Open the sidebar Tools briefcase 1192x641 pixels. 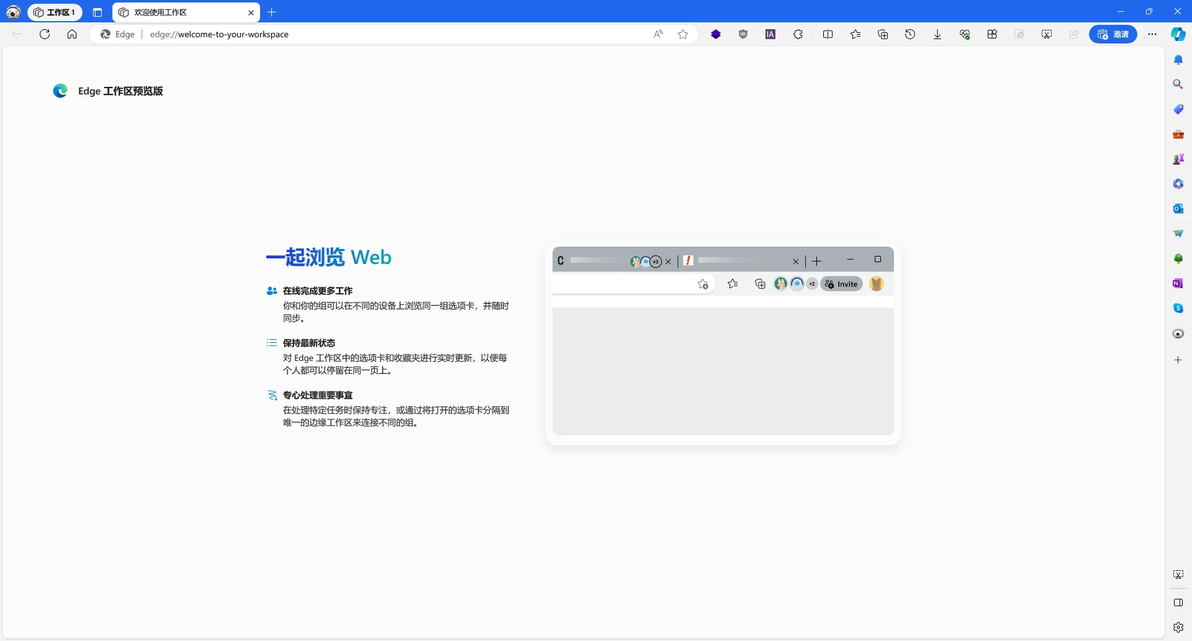[1178, 135]
